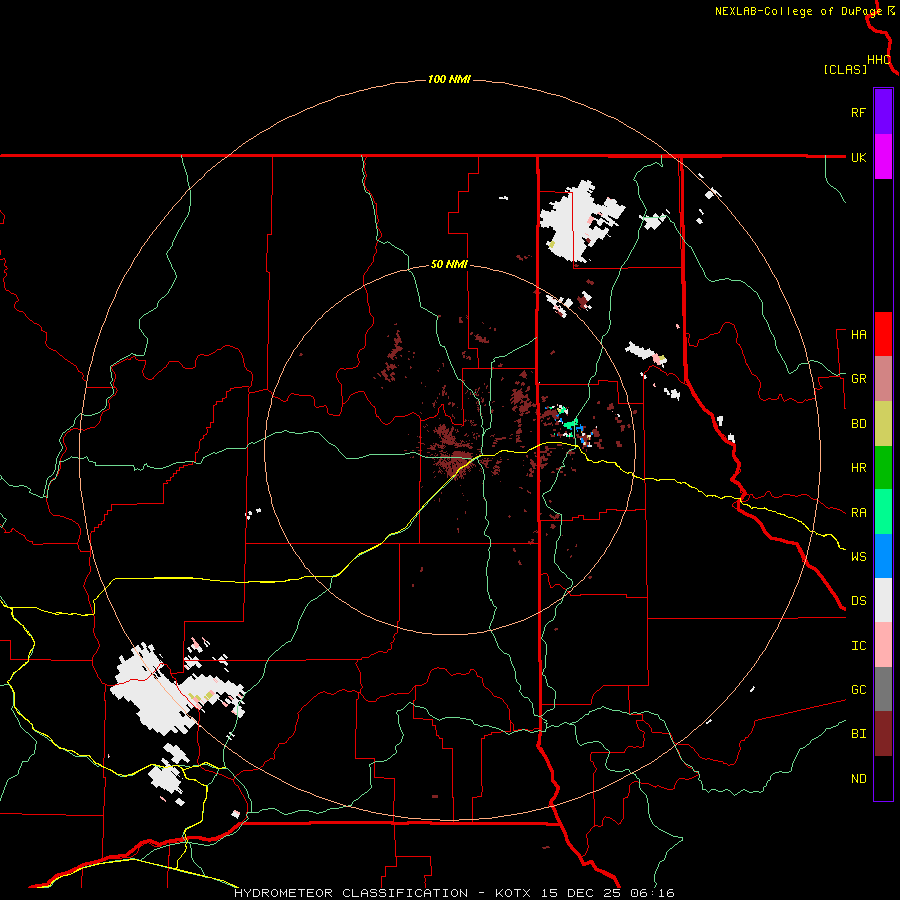Click the pink IC legend swatch
Image resolution: width=900 pixels, height=900 pixels.
pyautogui.click(x=883, y=645)
